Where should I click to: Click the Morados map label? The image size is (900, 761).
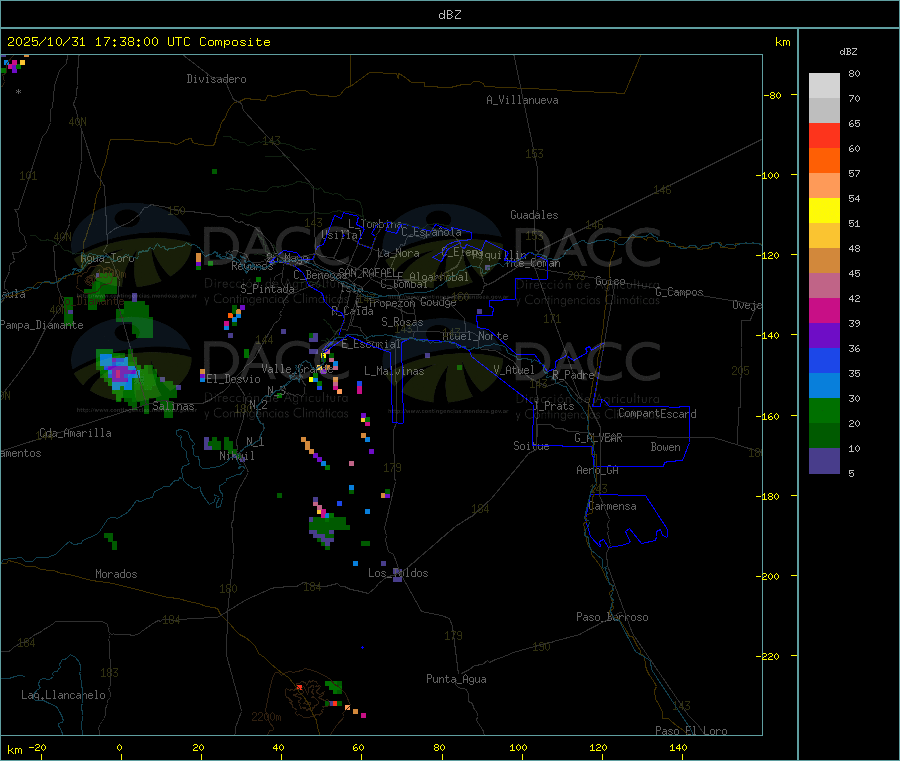117,574
